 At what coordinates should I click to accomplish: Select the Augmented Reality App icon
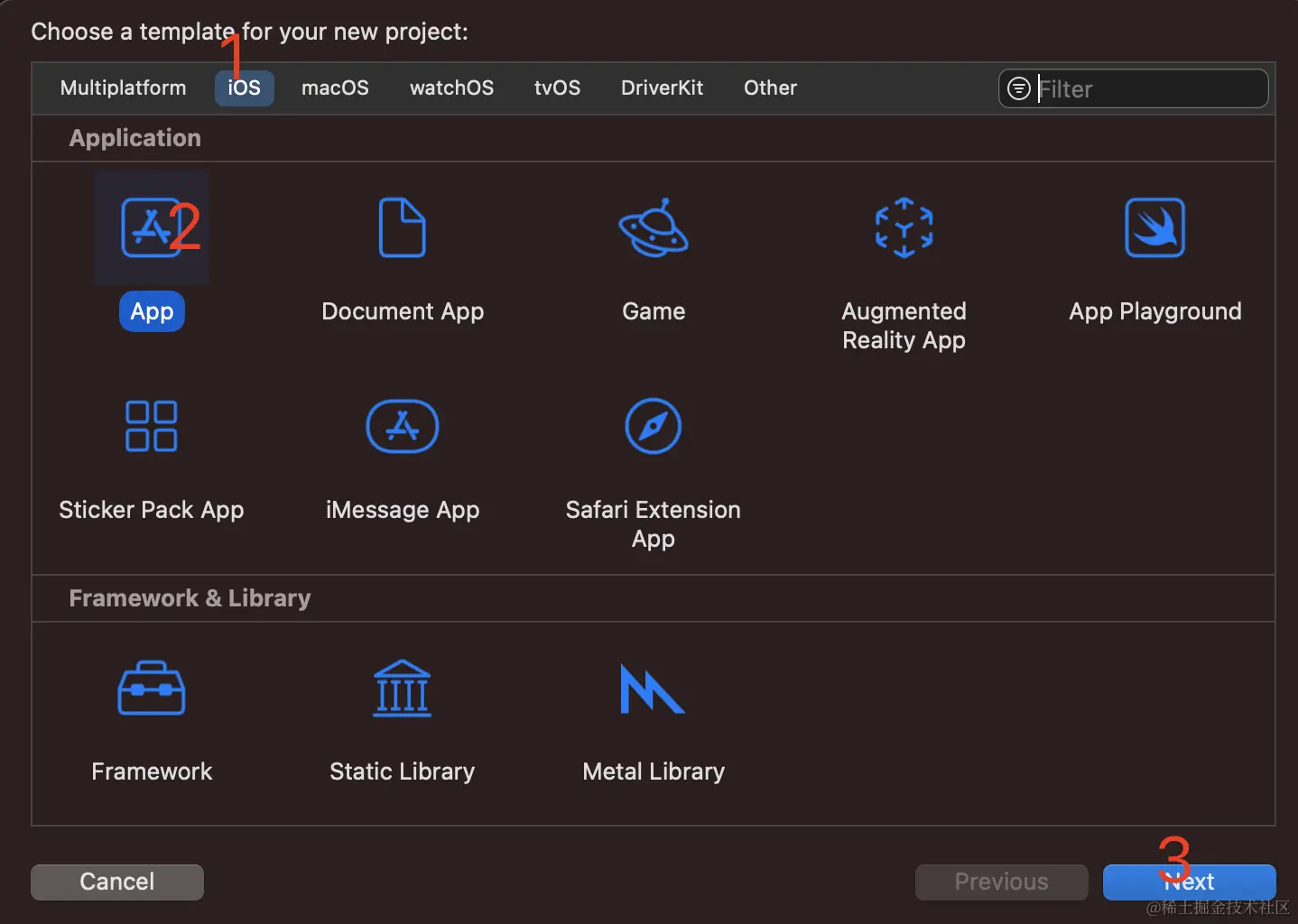tap(904, 227)
